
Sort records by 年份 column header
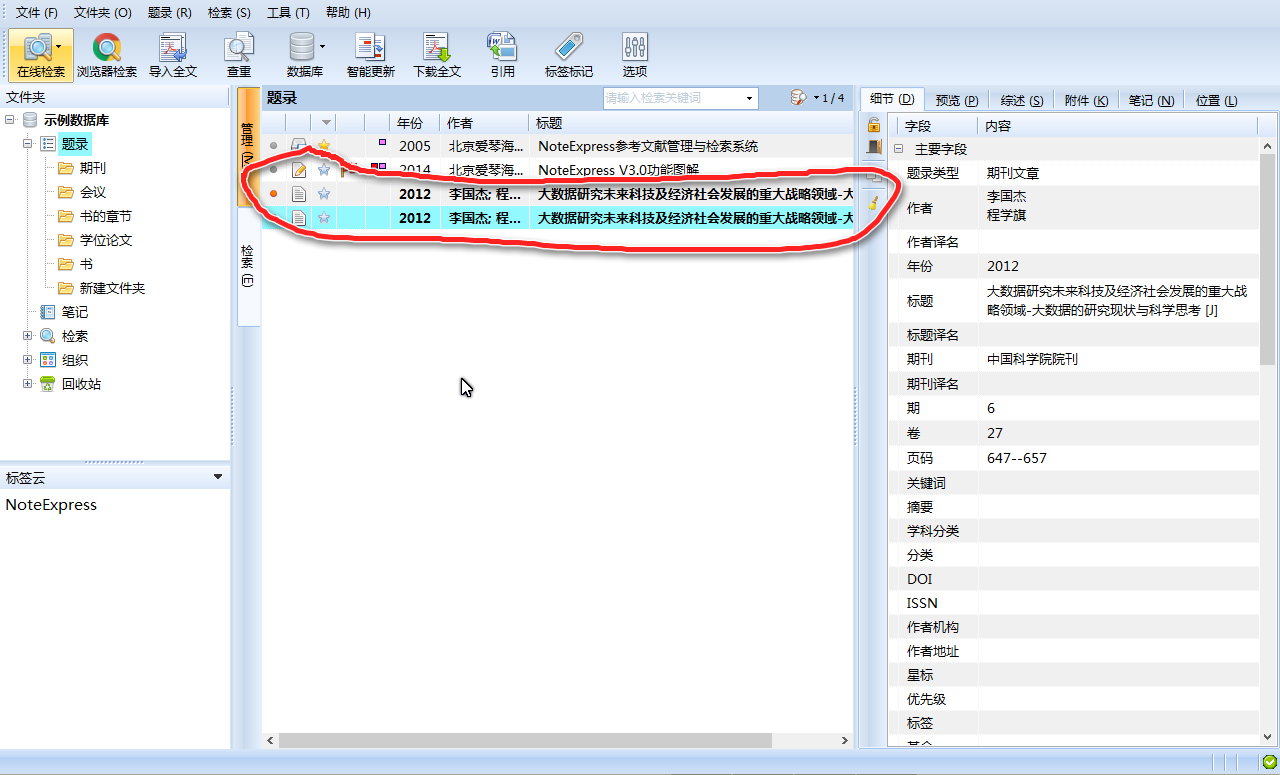click(414, 123)
